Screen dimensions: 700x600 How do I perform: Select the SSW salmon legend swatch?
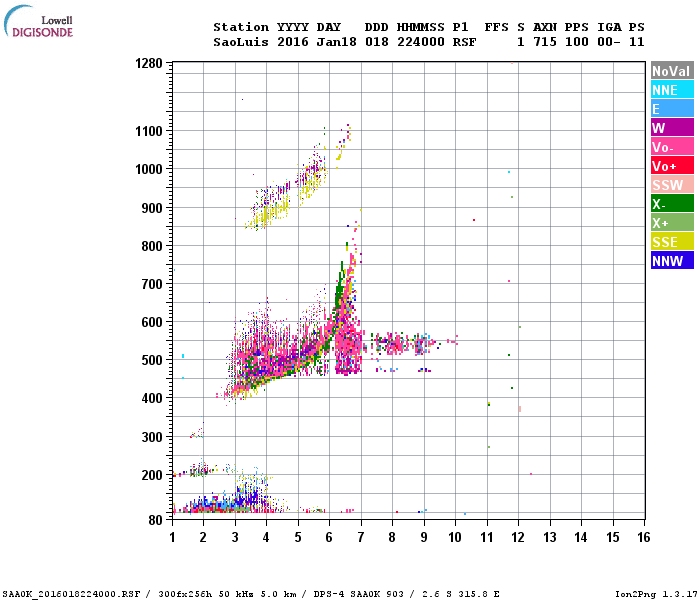point(672,184)
